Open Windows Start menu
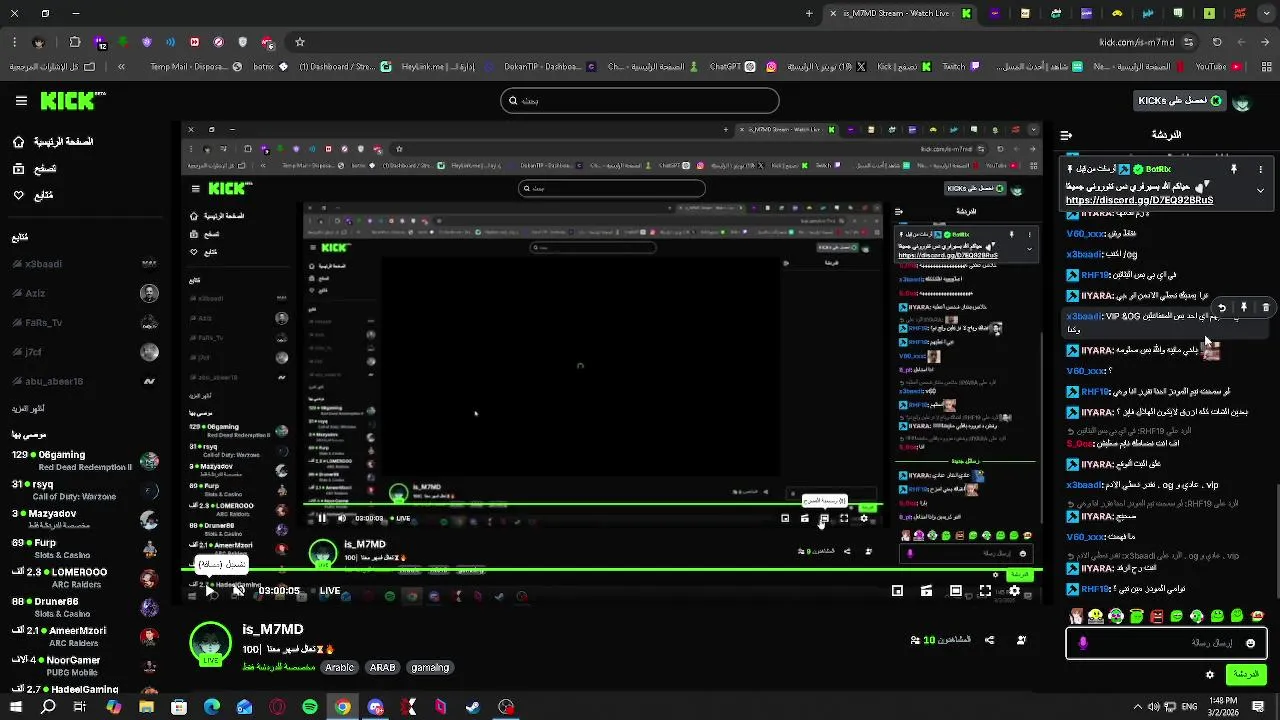The width and height of the screenshot is (1280, 720). 17,707
